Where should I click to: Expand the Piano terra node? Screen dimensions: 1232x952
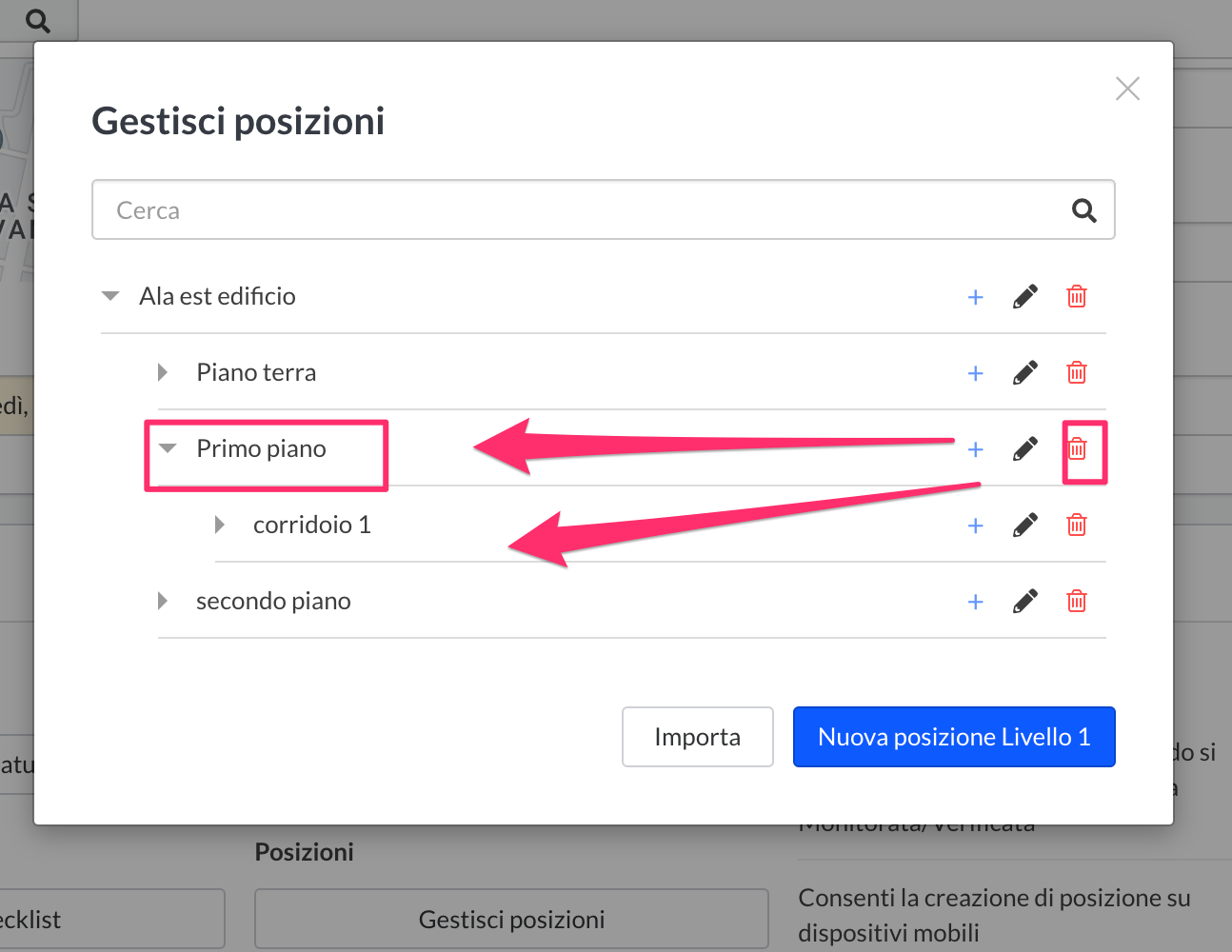163,372
